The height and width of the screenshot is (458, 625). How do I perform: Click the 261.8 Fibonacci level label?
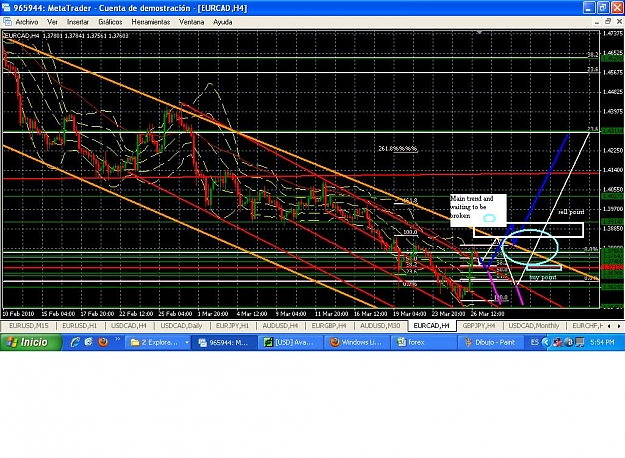(x=397, y=149)
